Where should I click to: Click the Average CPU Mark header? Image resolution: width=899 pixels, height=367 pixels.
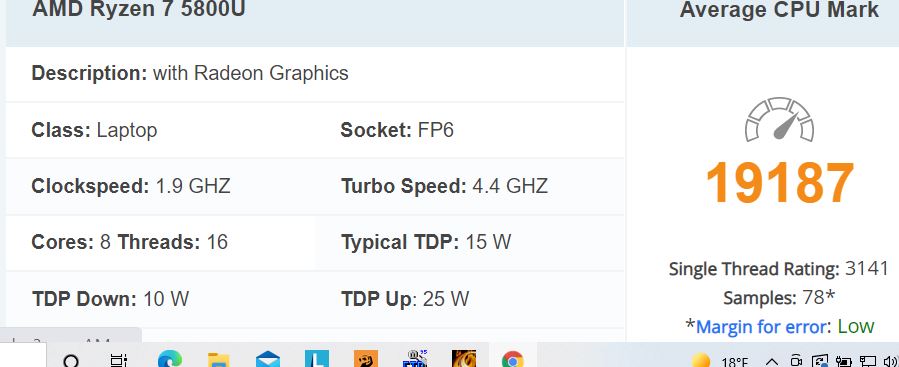click(779, 10)
